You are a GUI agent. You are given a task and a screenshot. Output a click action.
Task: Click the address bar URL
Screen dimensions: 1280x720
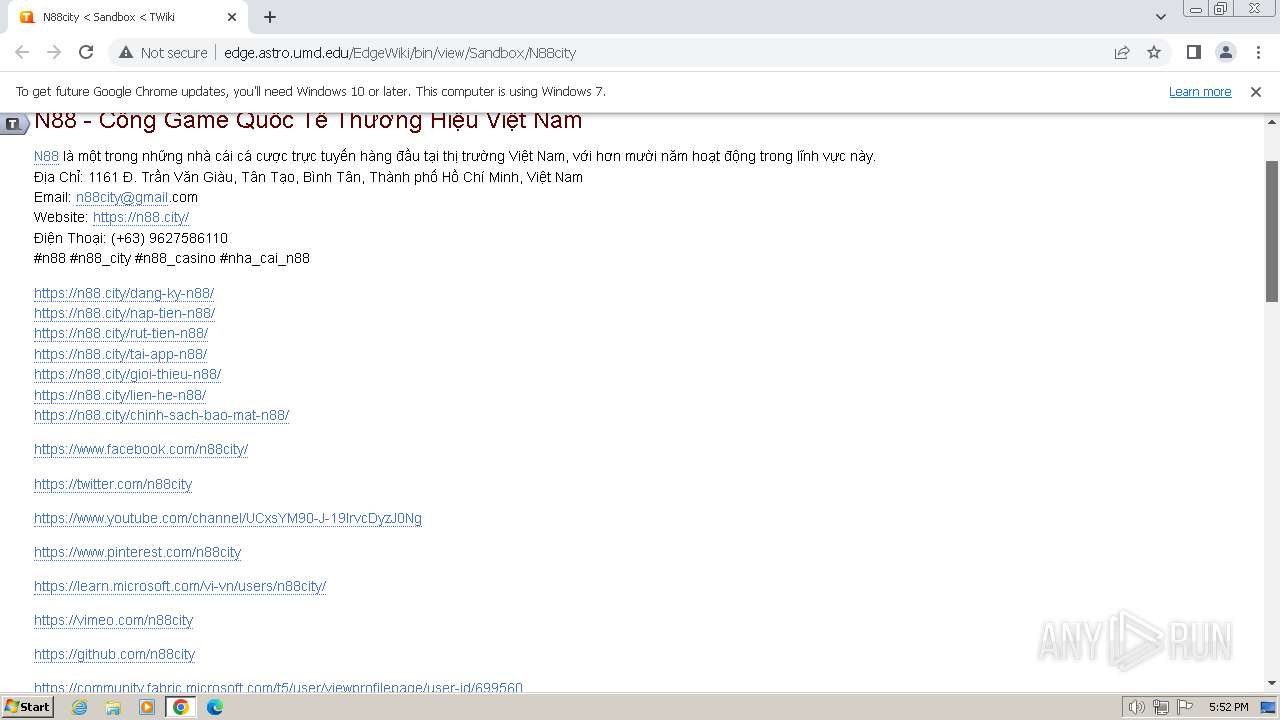coord(400,53)
